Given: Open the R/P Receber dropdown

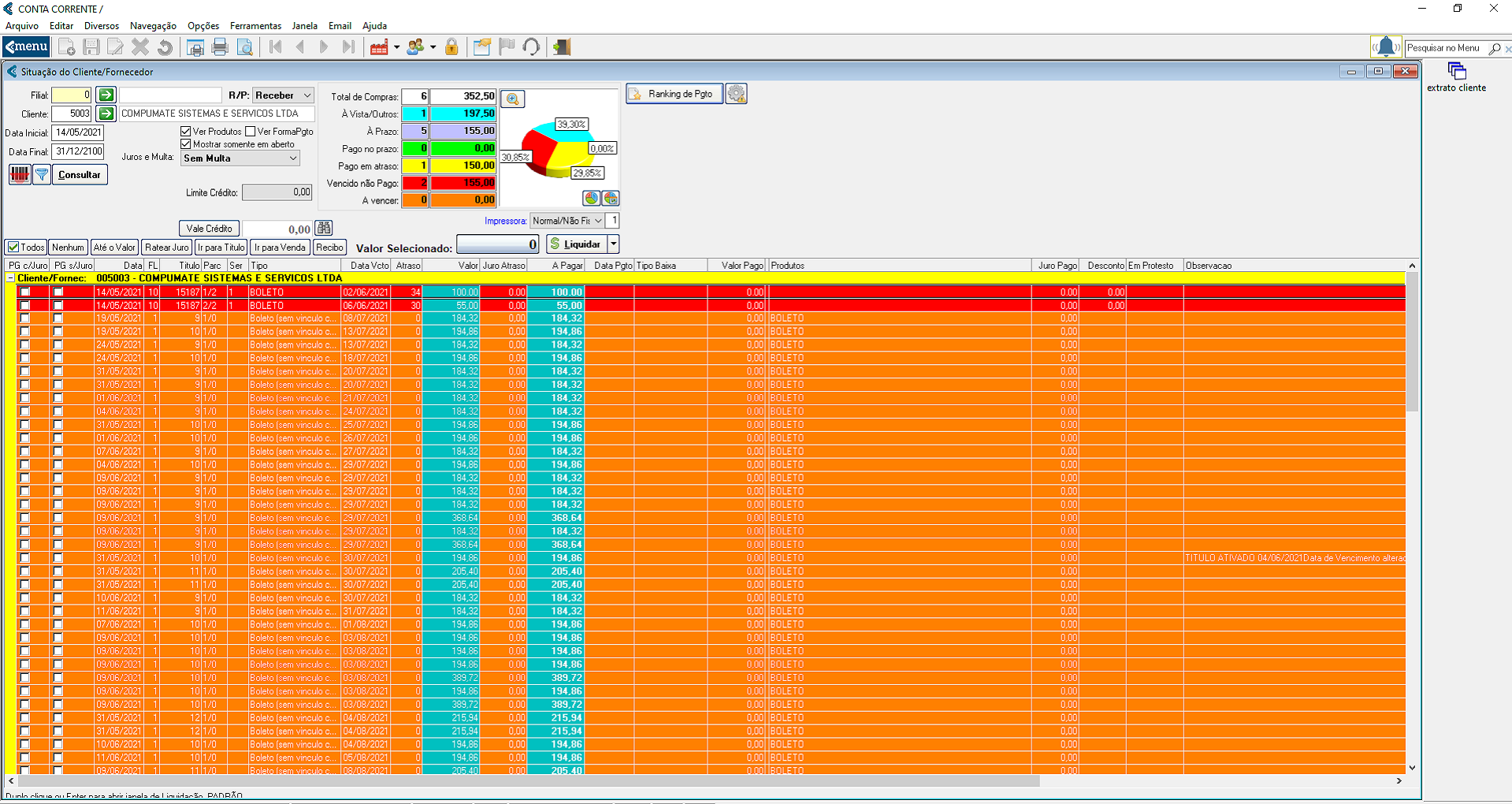Looking at the screenshot, I should [x=283, y=95].
